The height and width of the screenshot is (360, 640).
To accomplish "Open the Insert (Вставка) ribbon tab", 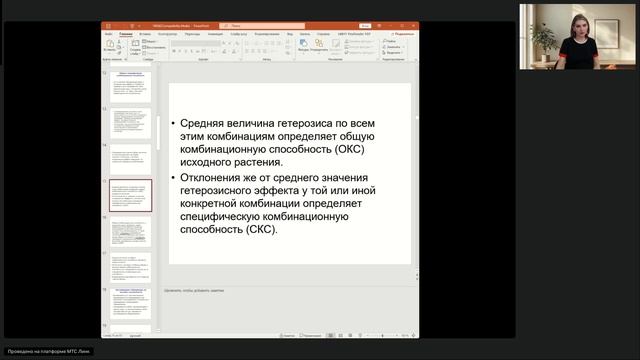I will point(145,34).
